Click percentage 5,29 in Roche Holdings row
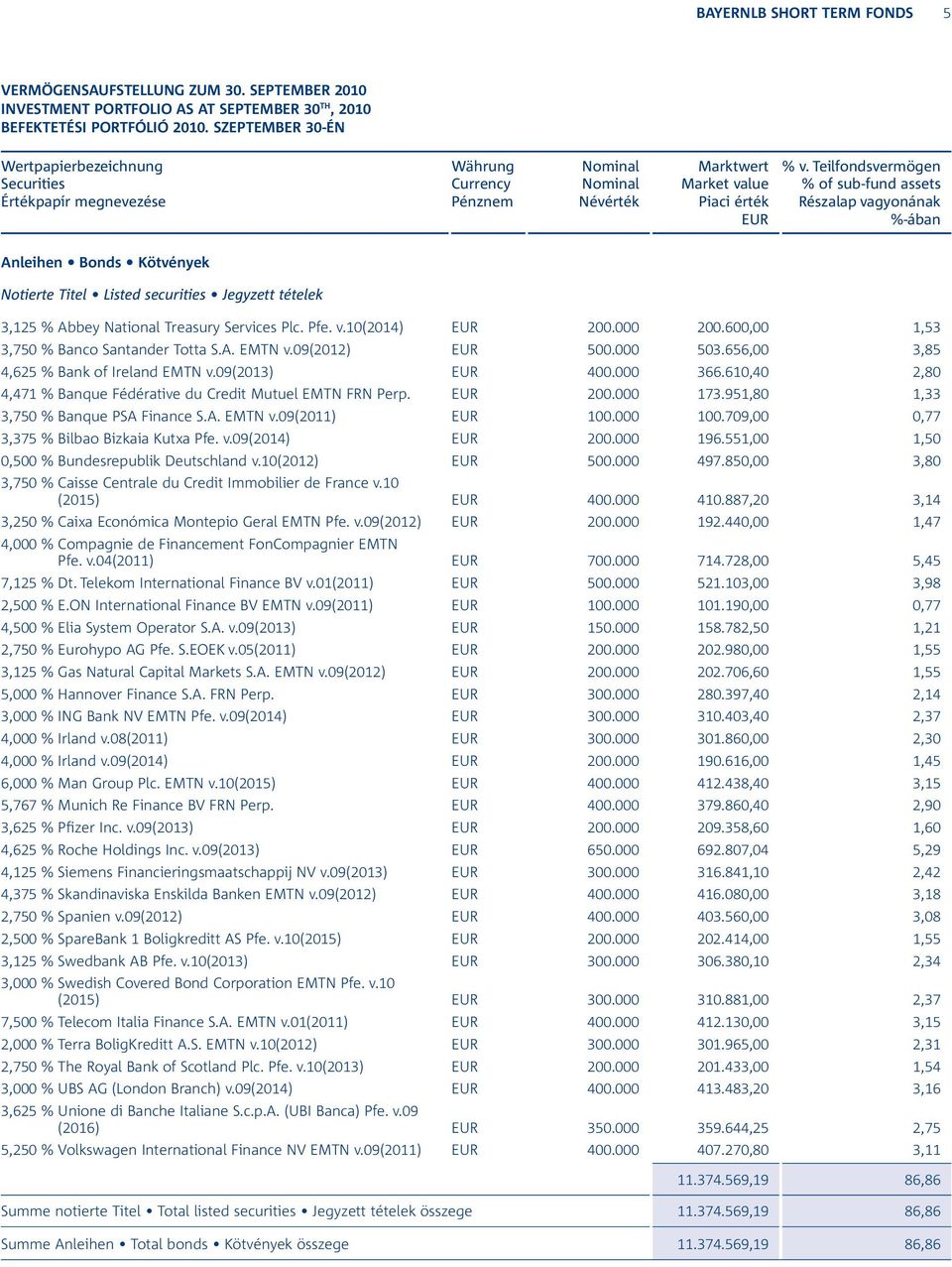 (926, 850)
